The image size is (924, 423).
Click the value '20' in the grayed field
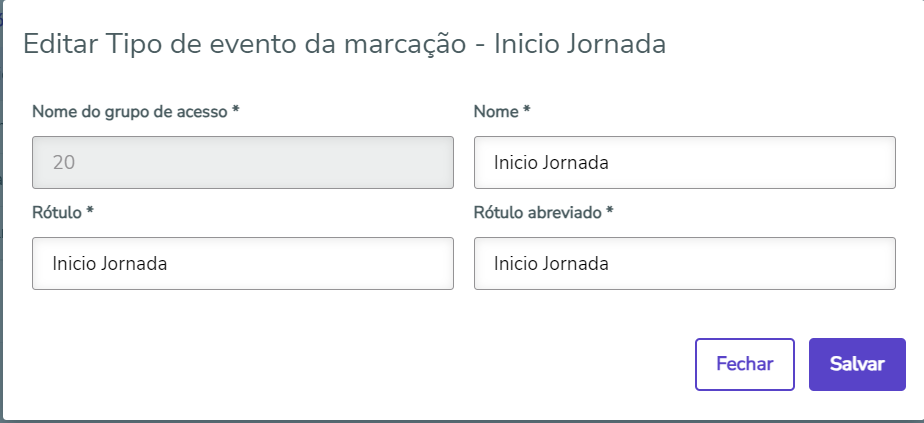click(64, 162)
